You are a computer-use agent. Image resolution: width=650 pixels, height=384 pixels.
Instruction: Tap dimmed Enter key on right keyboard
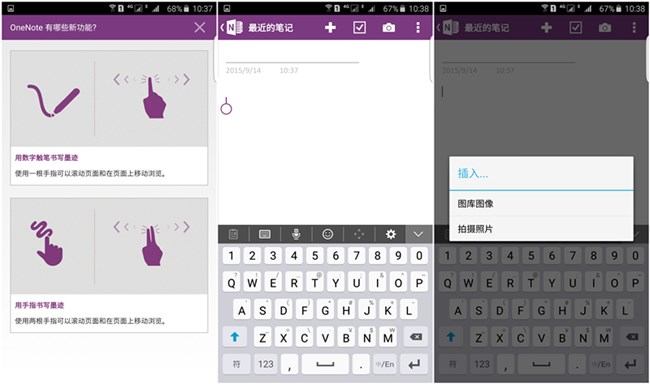point(631,365)
